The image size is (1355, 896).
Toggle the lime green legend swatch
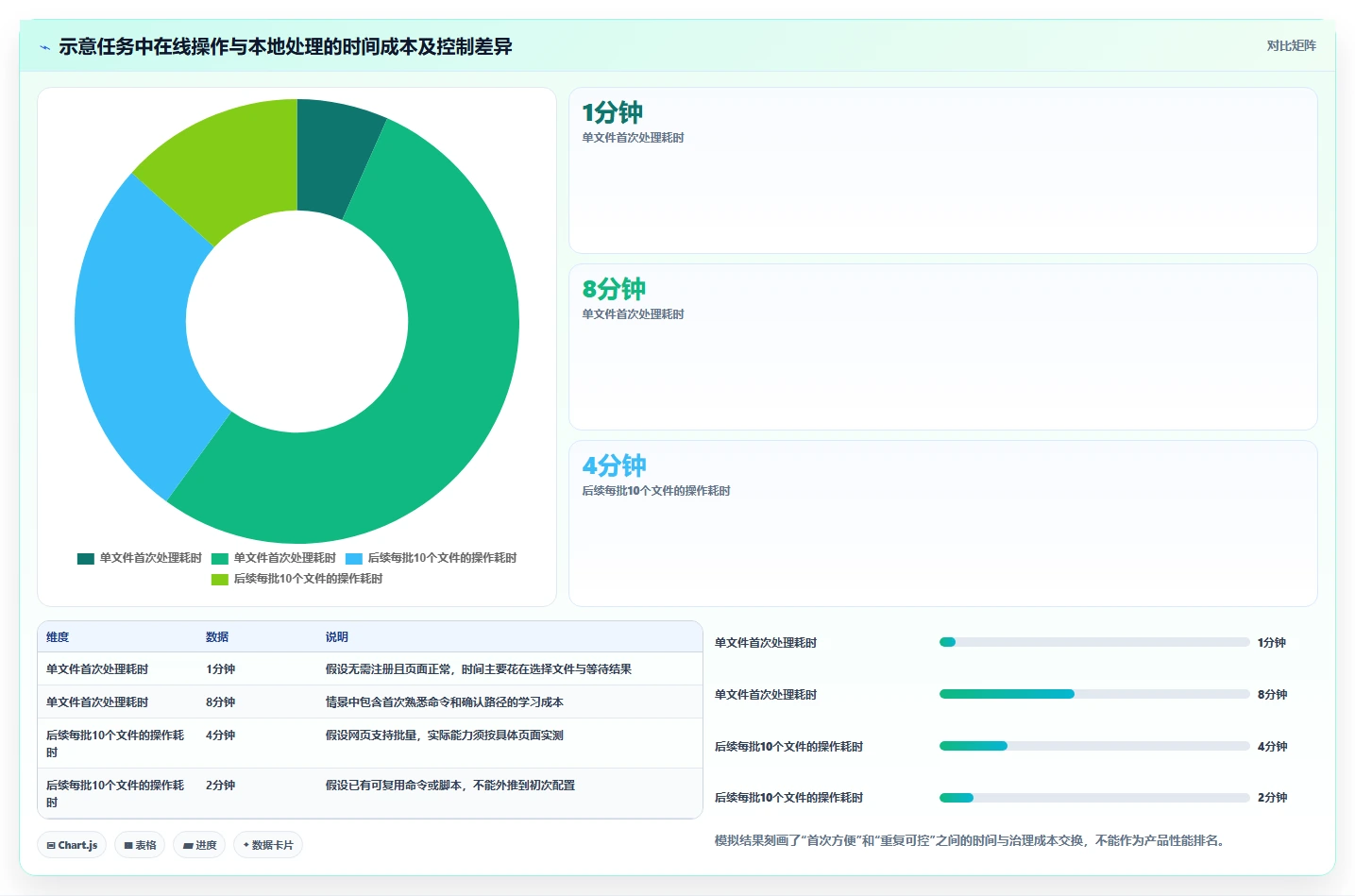coord(220,579)
